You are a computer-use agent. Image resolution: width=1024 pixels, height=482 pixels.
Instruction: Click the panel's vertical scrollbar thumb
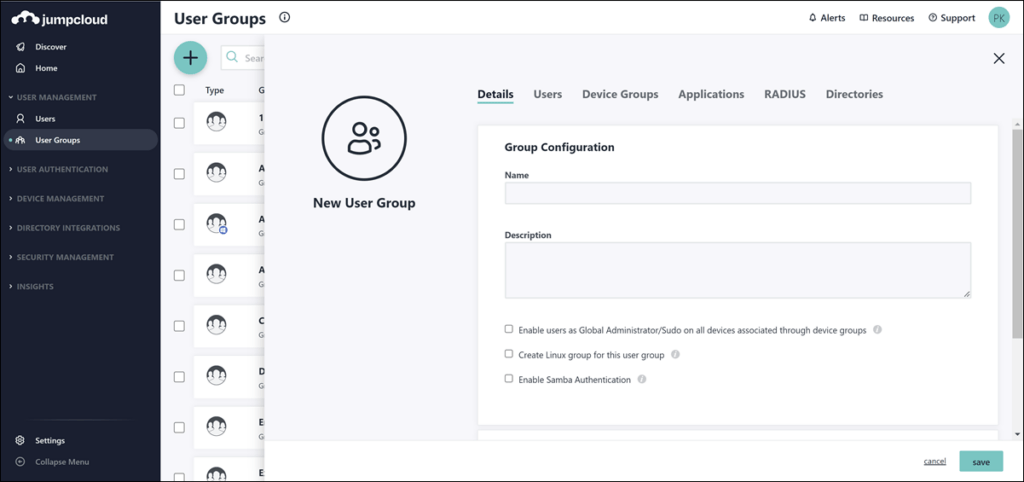(1017, 233)
